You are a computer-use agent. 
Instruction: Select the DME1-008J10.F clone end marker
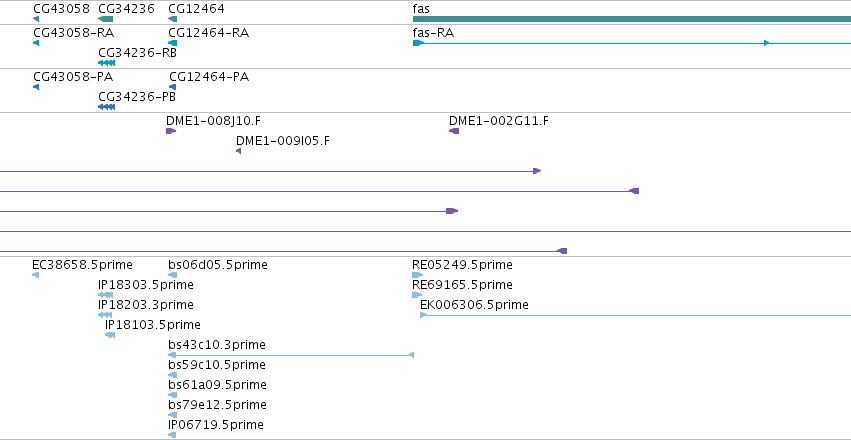[x=171, y=131]
